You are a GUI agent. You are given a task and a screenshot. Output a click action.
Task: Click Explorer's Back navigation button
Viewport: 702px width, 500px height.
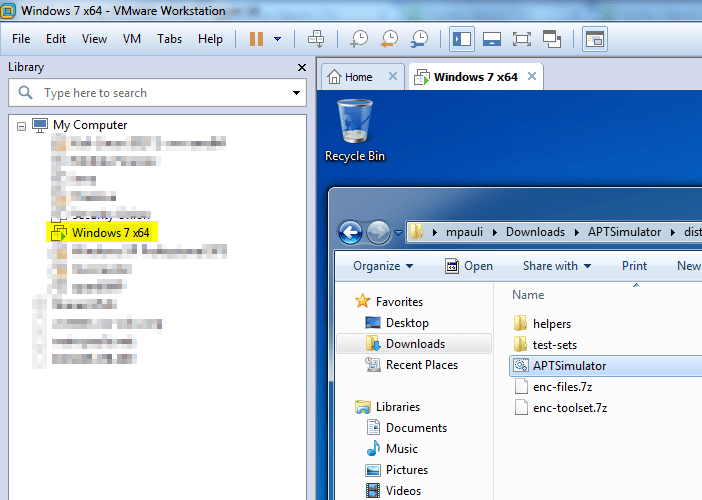(350, 232)
